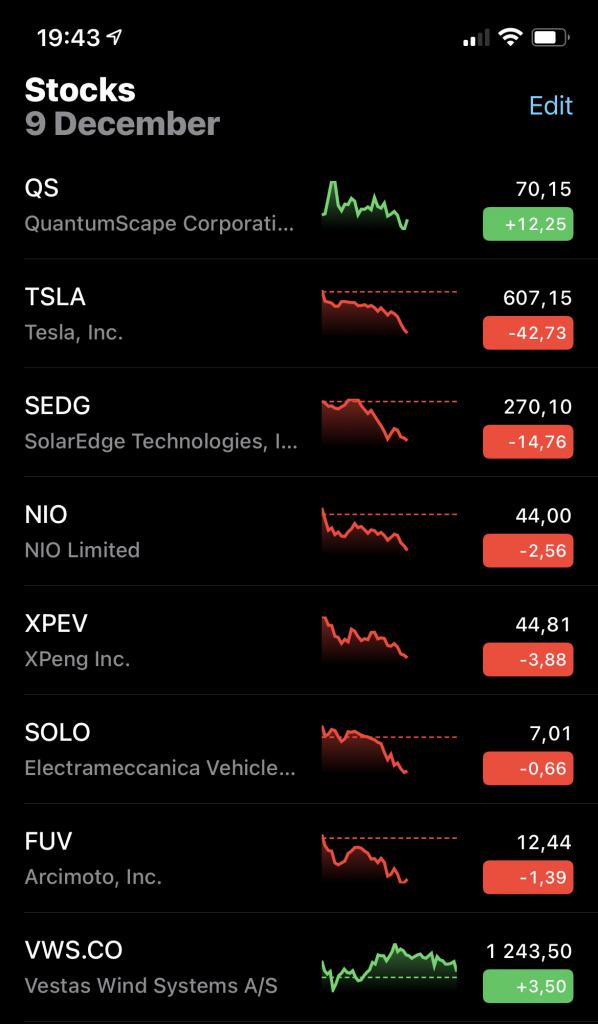Image resolution: width=598 pixels, height=1024 pixels.
Task: Open the SEDG sparkline chart
Action: coord(389,421)
